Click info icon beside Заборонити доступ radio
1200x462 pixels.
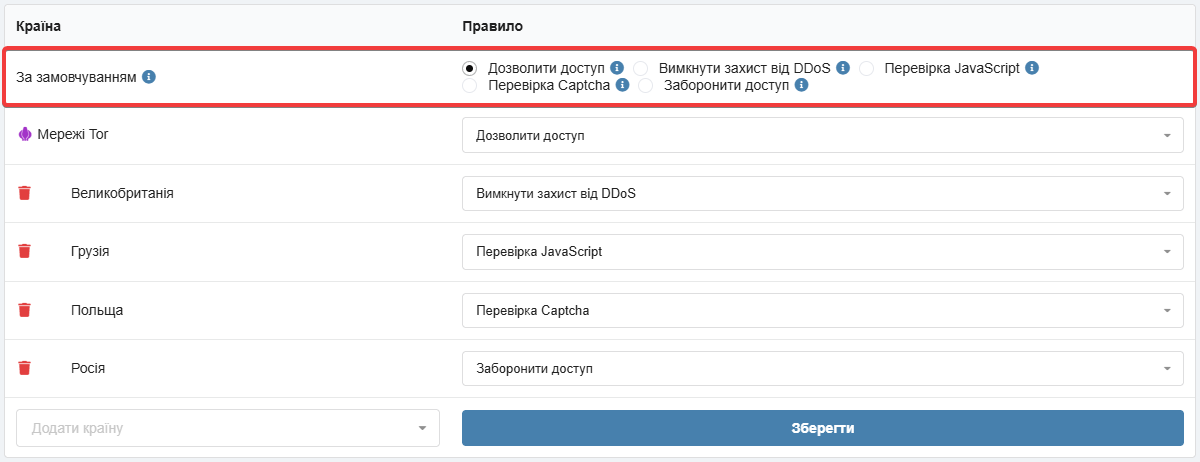point(801,85)
